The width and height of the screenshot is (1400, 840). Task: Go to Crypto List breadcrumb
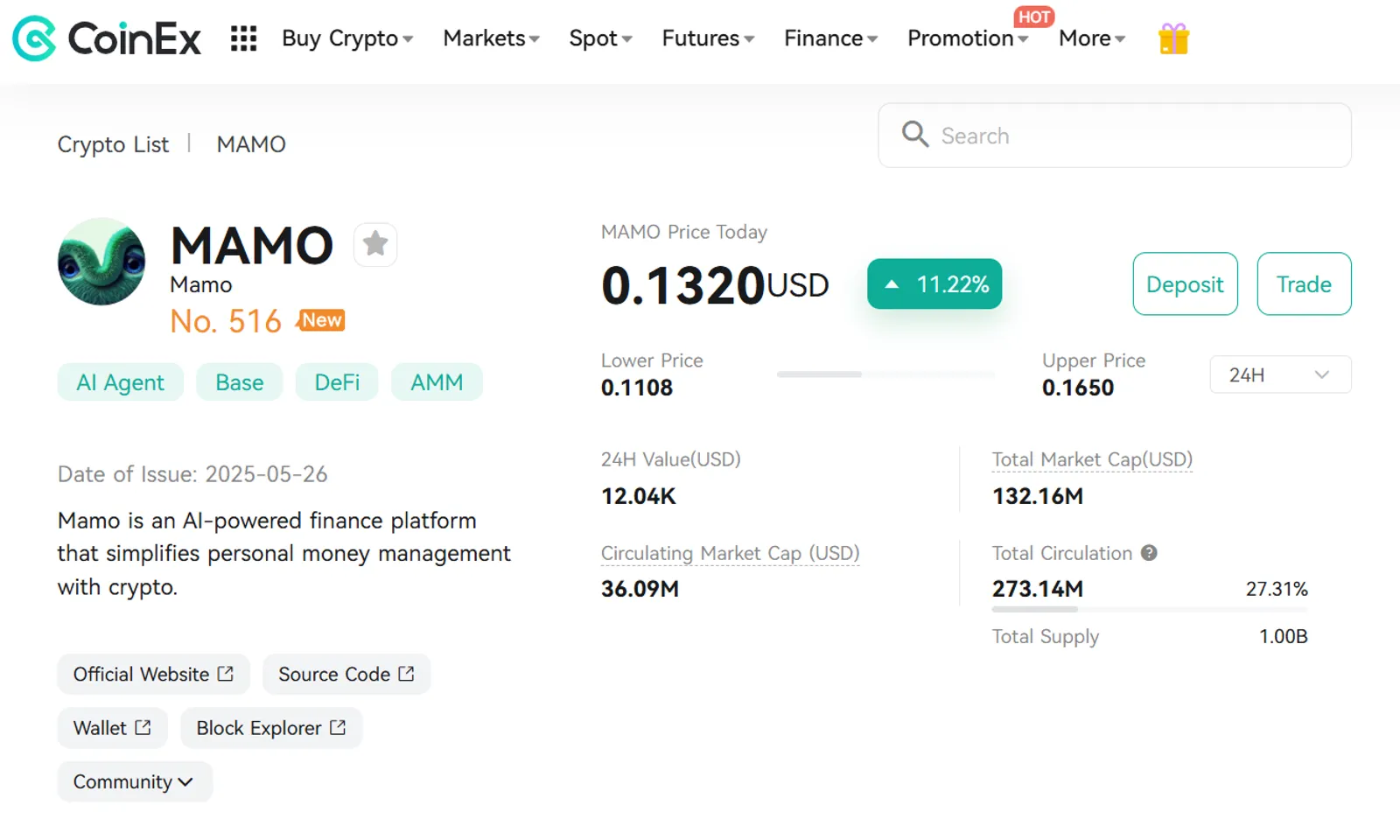pyautogui.click(x=113, y=144)
